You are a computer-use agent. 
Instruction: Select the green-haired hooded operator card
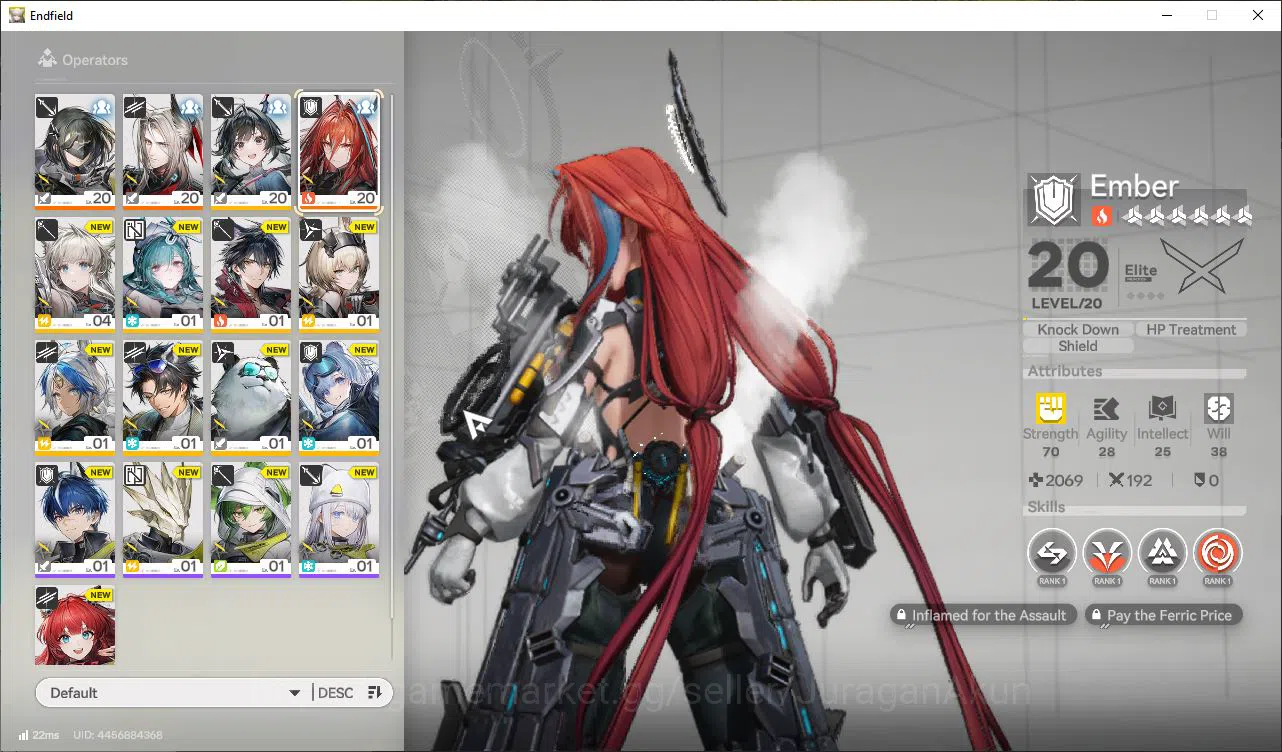tap(251, 521)
